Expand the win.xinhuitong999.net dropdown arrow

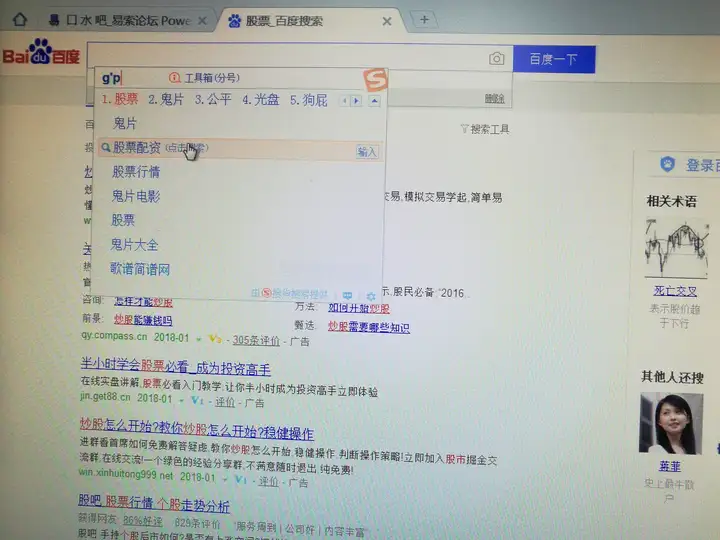225,478
